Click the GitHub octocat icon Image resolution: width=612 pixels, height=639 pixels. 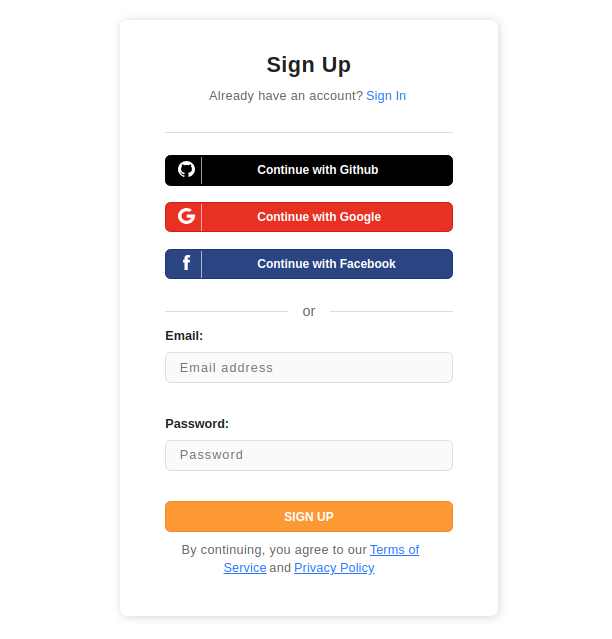(186, 170)
